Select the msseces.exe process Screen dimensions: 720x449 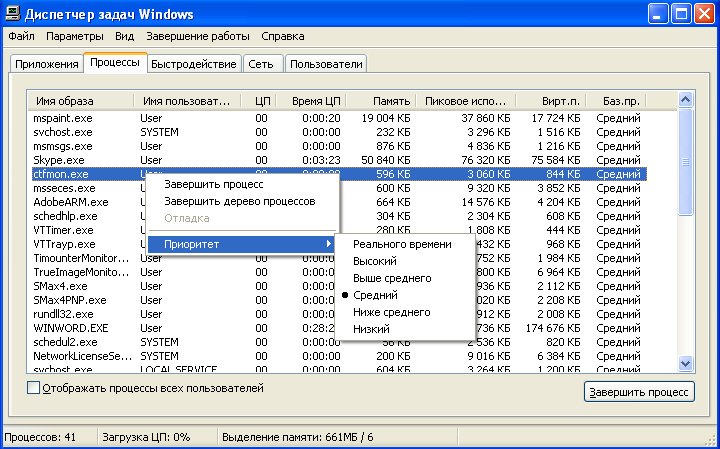[x=64, y=188]
